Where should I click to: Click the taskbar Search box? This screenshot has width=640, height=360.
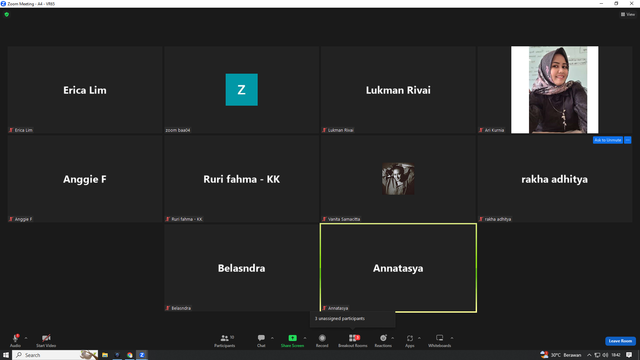coord(55,355)
